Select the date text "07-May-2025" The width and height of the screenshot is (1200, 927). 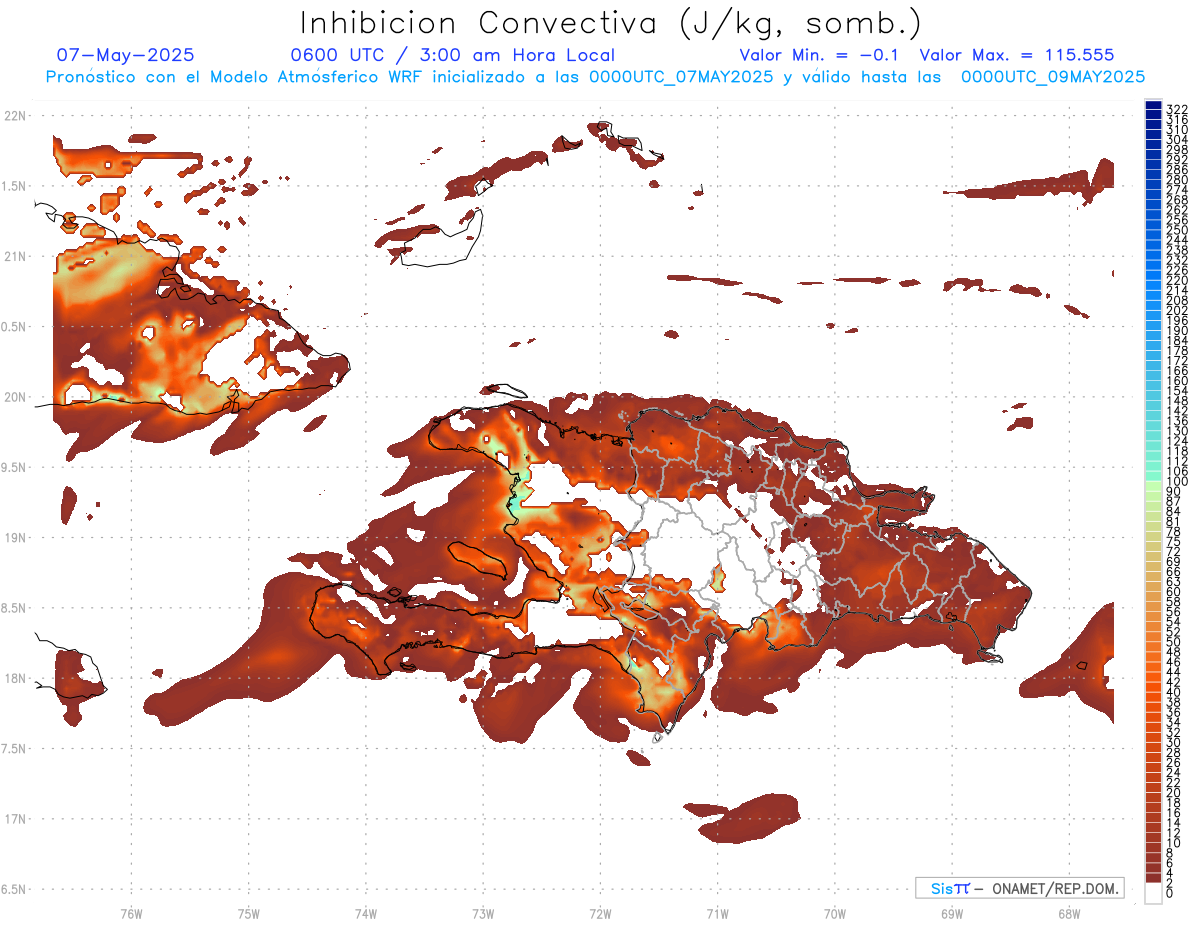pos(125,55)
